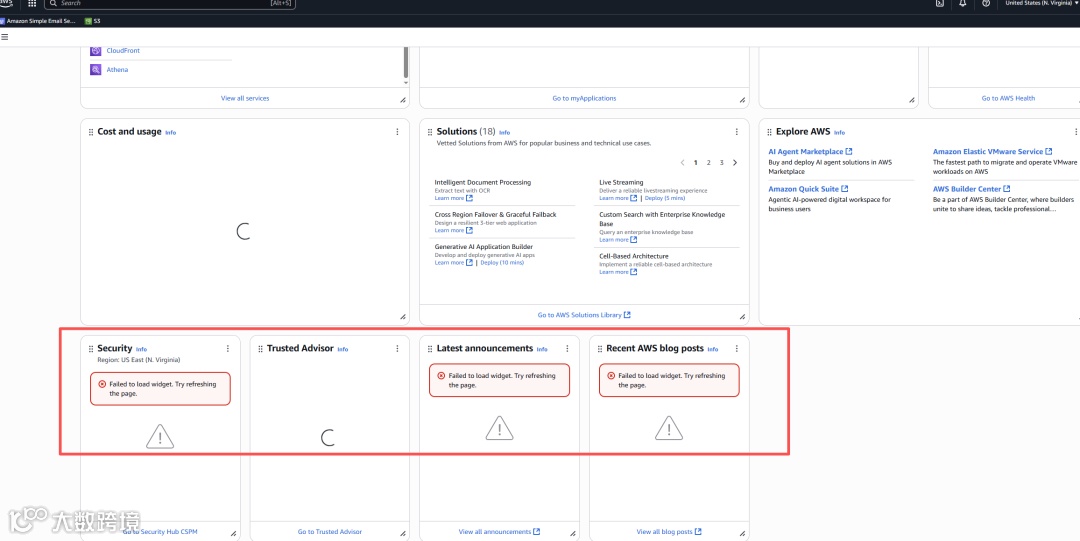Screen dimensions: 1080x541
Task: Open Latest announcements options menu
Action: click(x=567, y=349)
